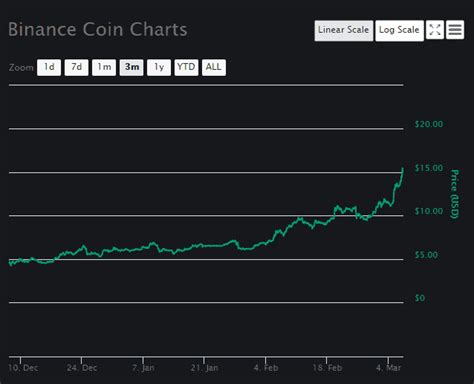
Task: Select the 3m zoom range
Action: [x=132, y=67]
